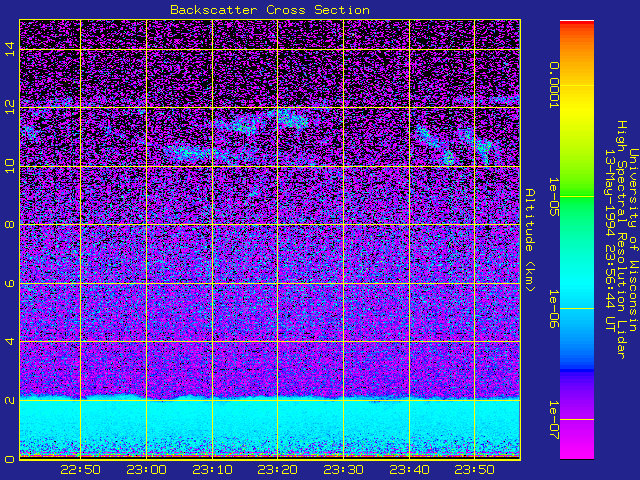
Task: Click the 23:50 time axis label
Action: click(474, 470)
